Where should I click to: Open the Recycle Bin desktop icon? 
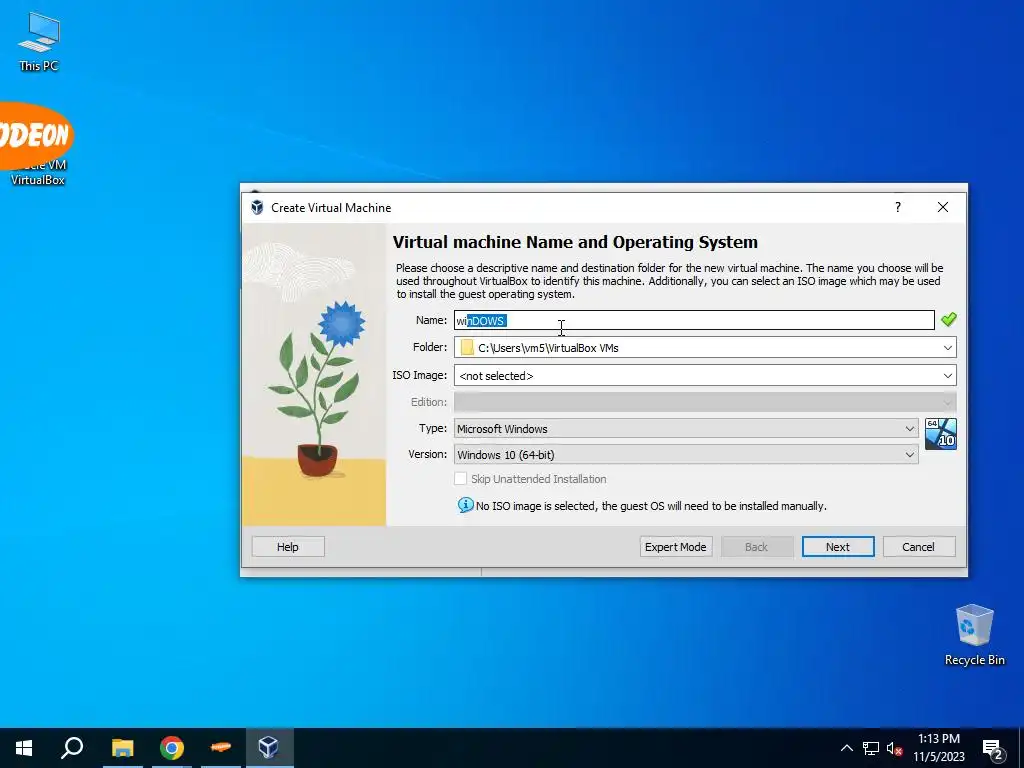point(974,635)
